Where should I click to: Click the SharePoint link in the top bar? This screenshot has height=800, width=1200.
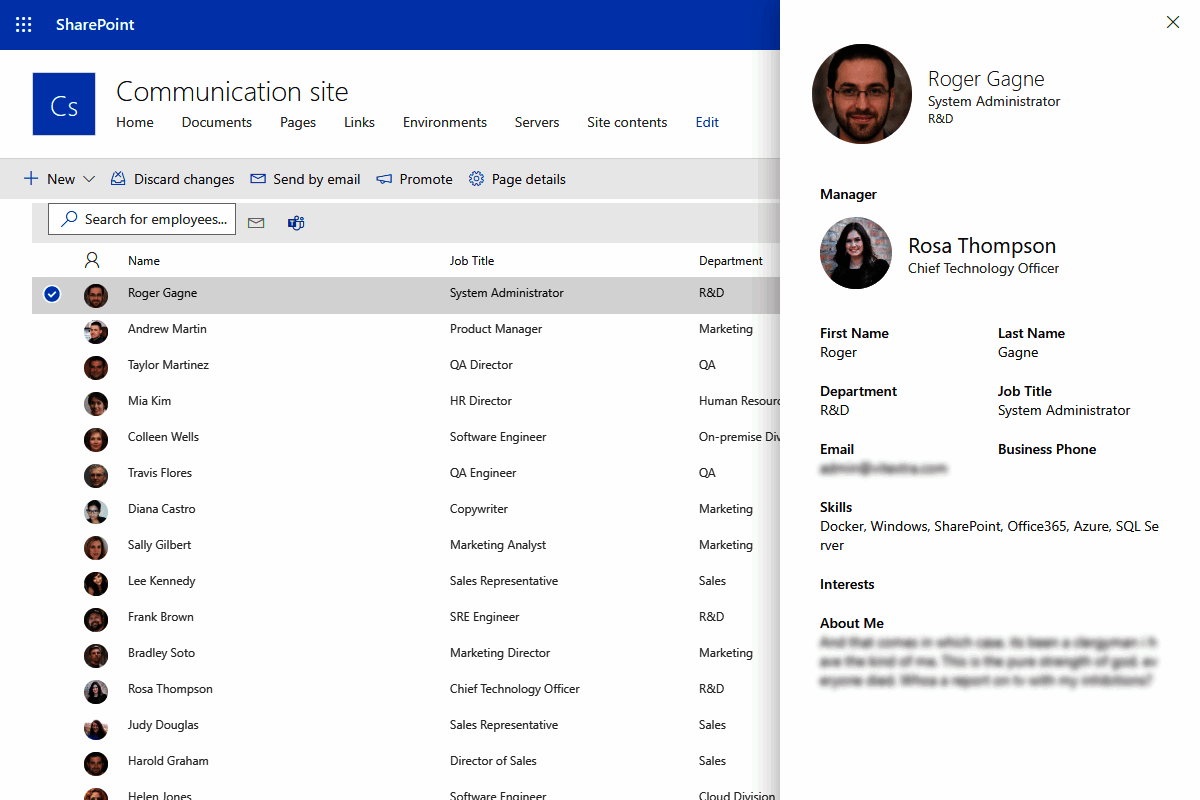point(95,24)
